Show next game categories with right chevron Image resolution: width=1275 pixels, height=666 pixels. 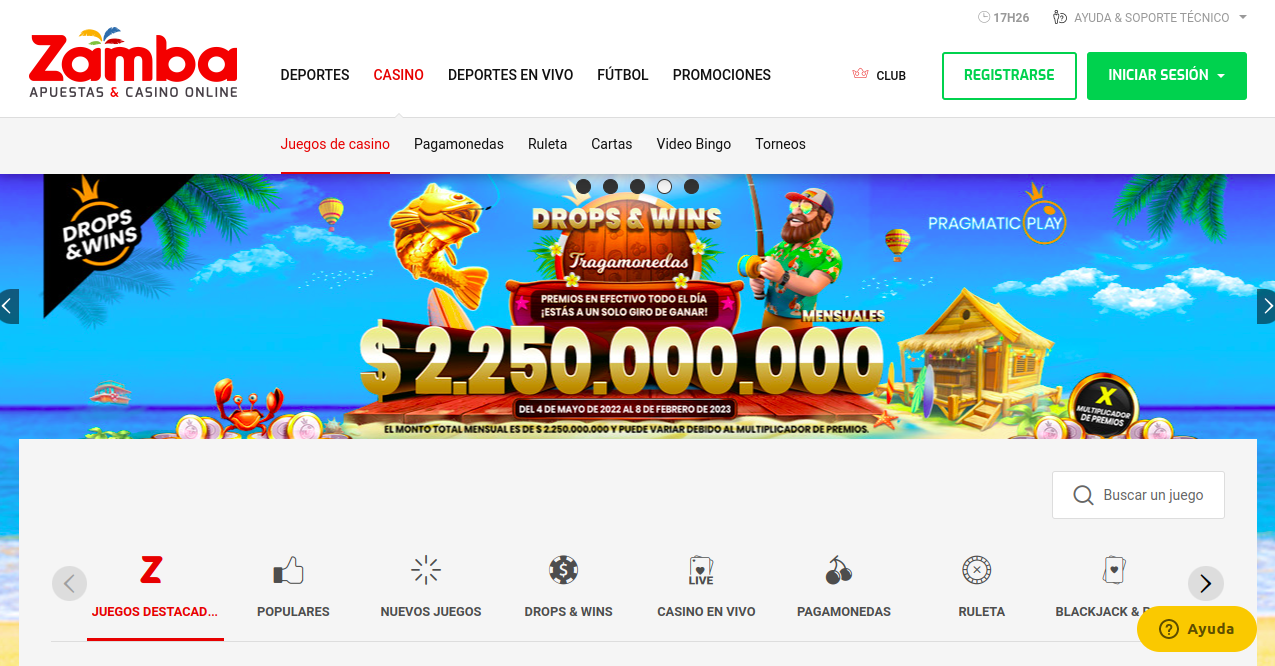pos(1206,584)
